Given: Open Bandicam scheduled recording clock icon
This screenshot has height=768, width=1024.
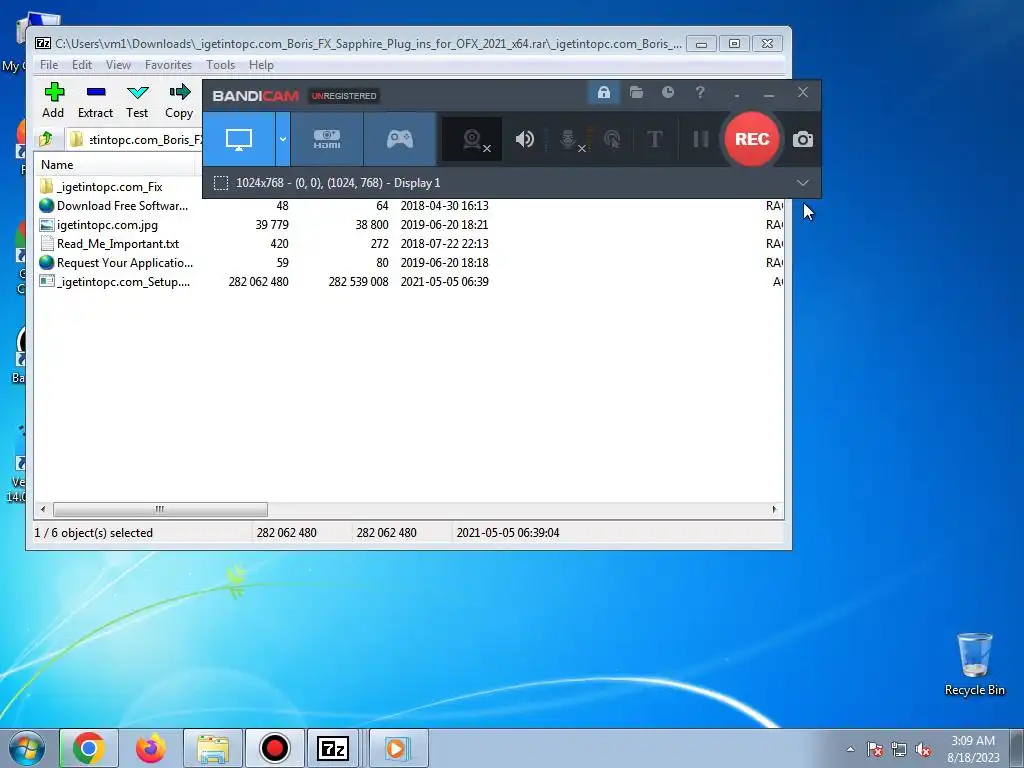Looking at the screenshot, I should tap(667, 93).
